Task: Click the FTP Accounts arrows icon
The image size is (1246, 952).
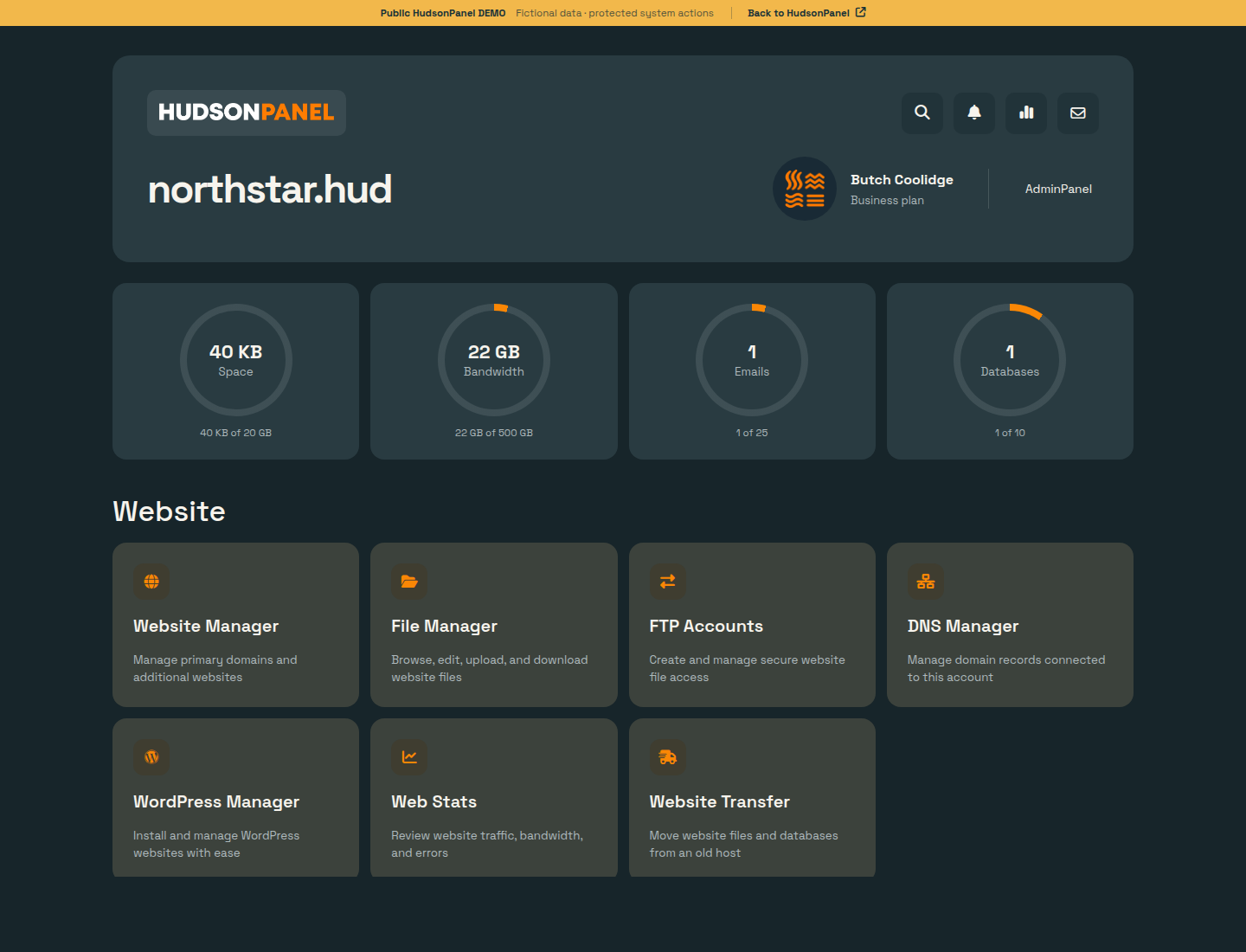Action: 667,582
